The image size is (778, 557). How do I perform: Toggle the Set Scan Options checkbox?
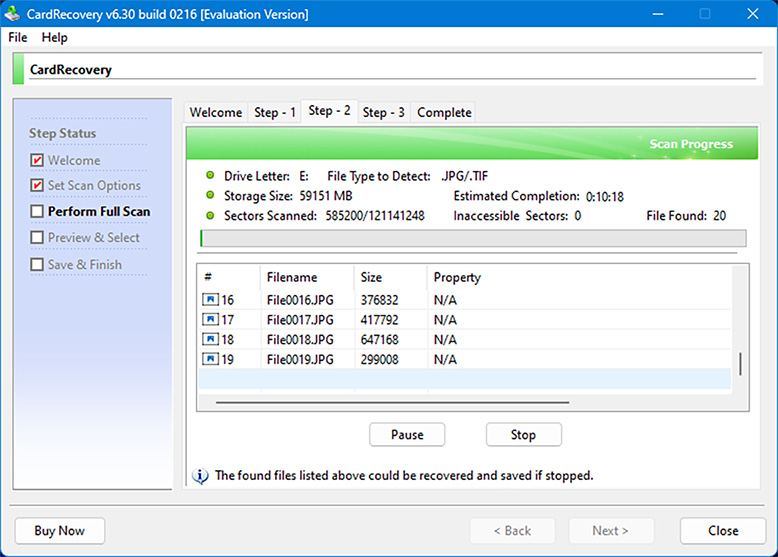[37, 185]
